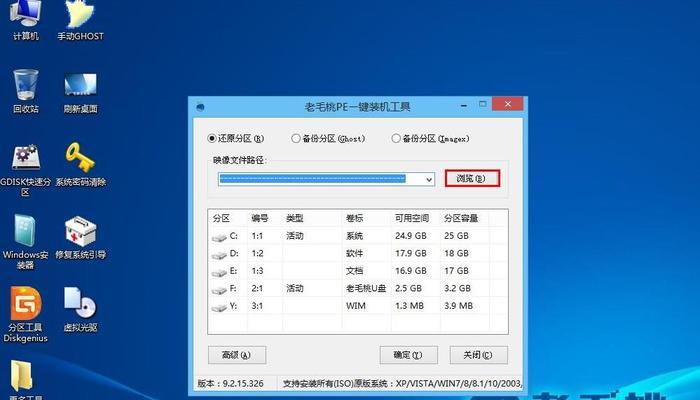Click the 3.9 MB capacity cell
Image resolution: width=700 pixels, height=400 pixels.
(x=458, y=306)
